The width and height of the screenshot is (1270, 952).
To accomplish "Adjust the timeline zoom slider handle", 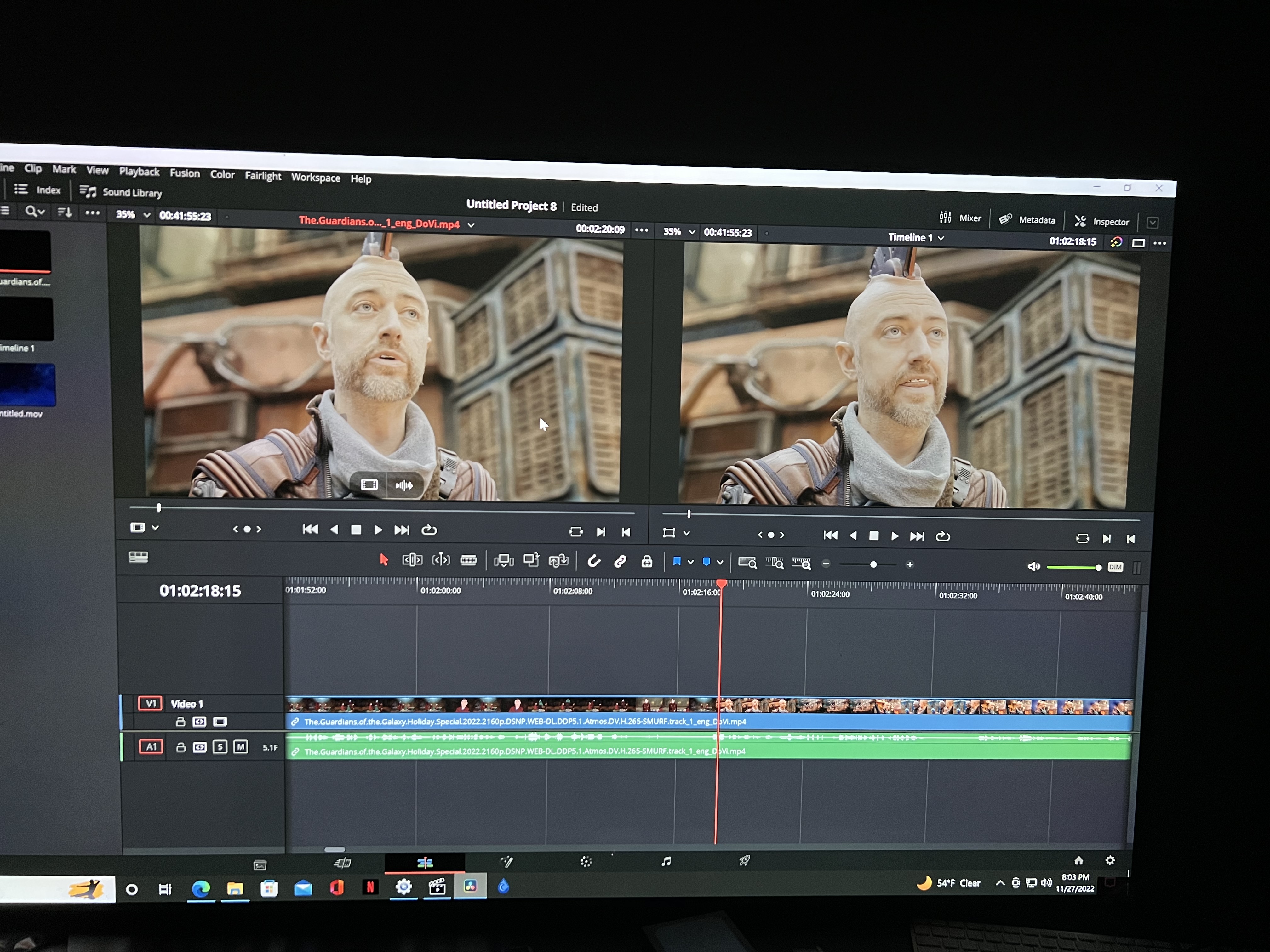I will tap(873, 565).
